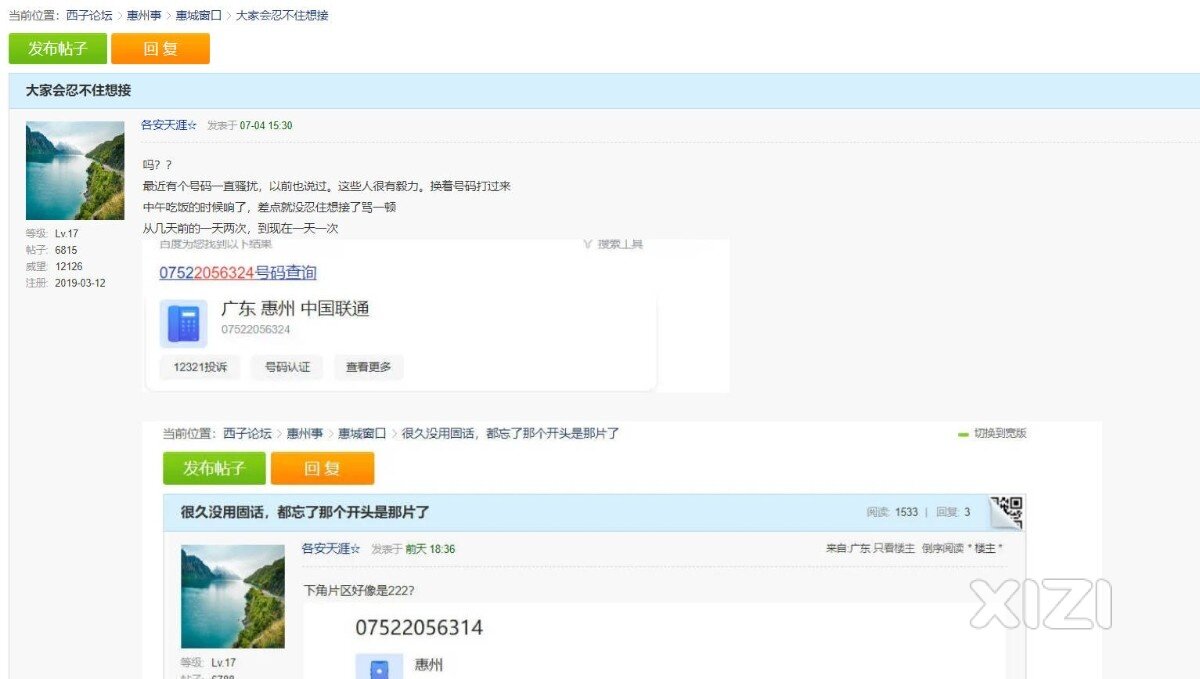This screenshot has width=1200, height=679.
Task: Click the orange 回复 button above the 大家会忍不住想接 title
Action: [x=160, y=48]
